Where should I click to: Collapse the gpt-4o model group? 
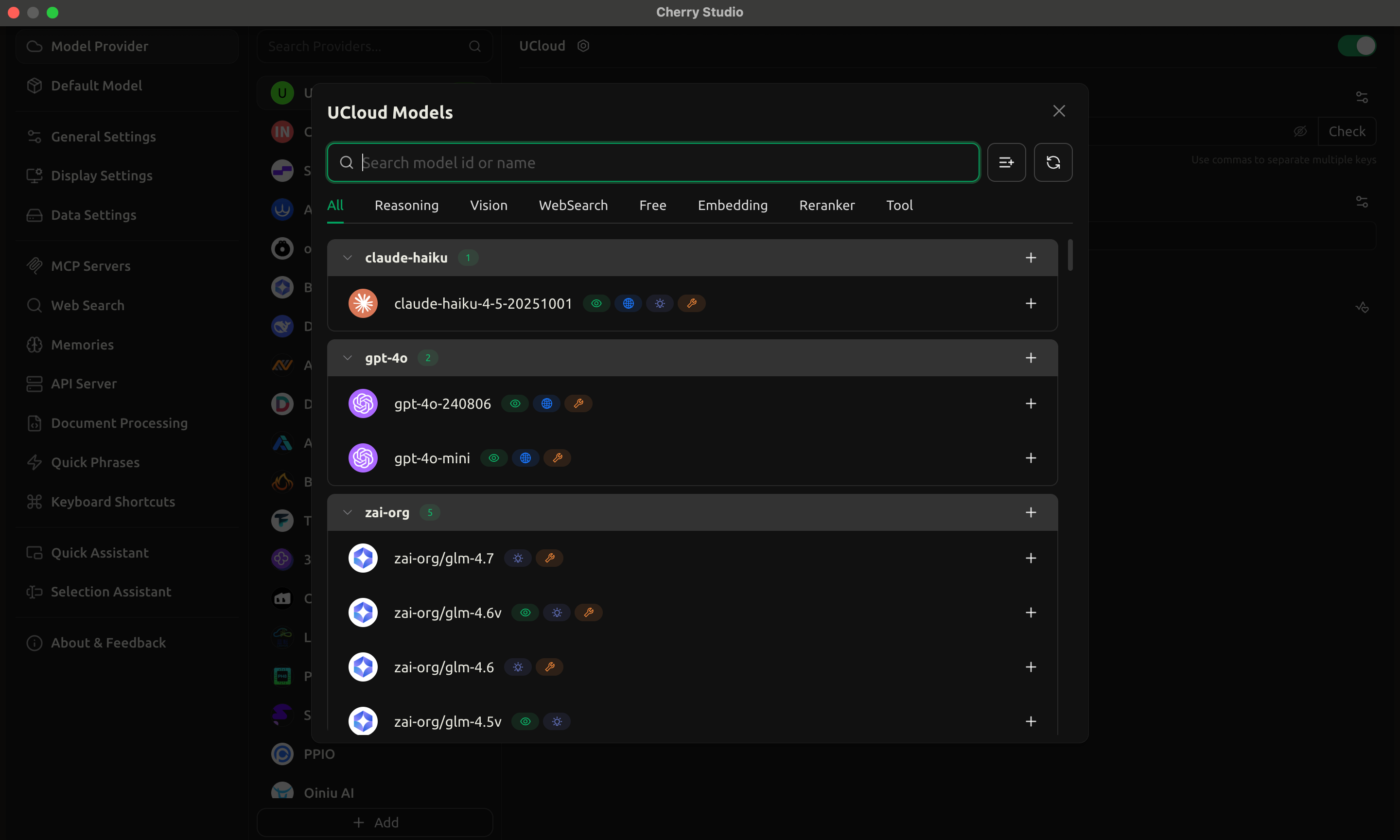pos(348,358)
